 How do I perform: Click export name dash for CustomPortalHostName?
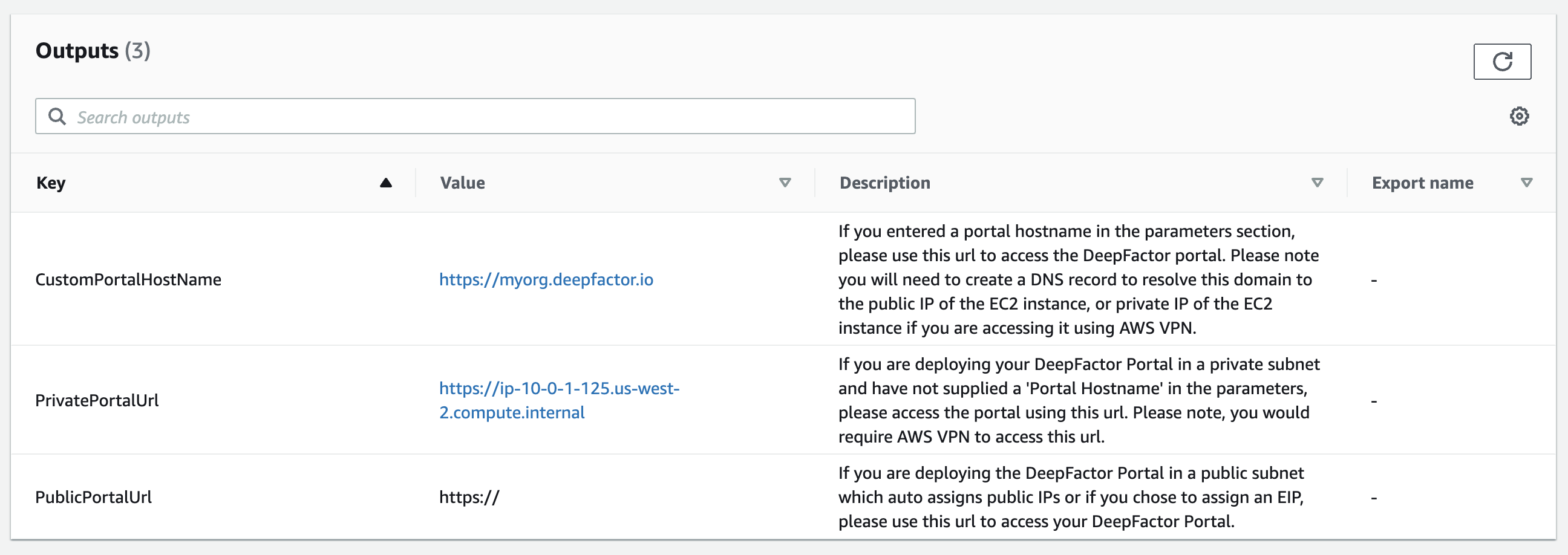pyautogui.click(x=1373, y=281)
